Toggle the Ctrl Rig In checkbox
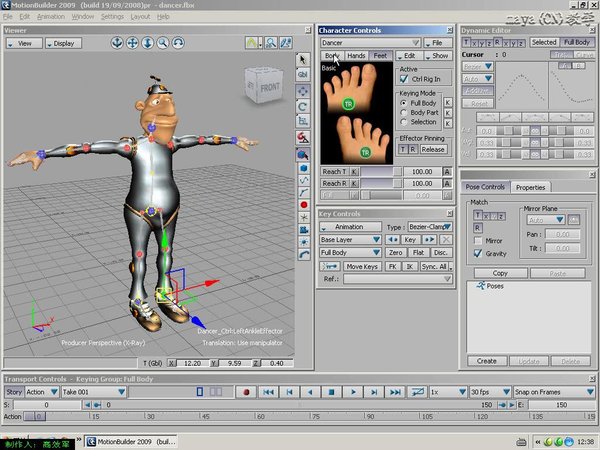Screen dimensions: 600x450 coord(404,77)
